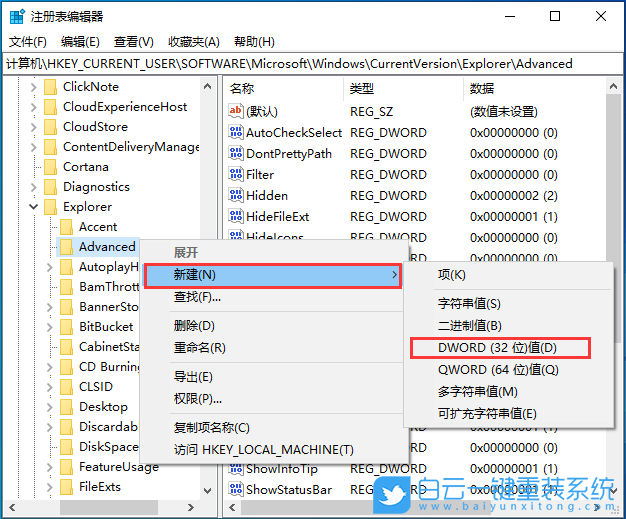This screenshot has width=626, height=519.
Task: Click the 名称 column header
Action: (x=283, y=89)
